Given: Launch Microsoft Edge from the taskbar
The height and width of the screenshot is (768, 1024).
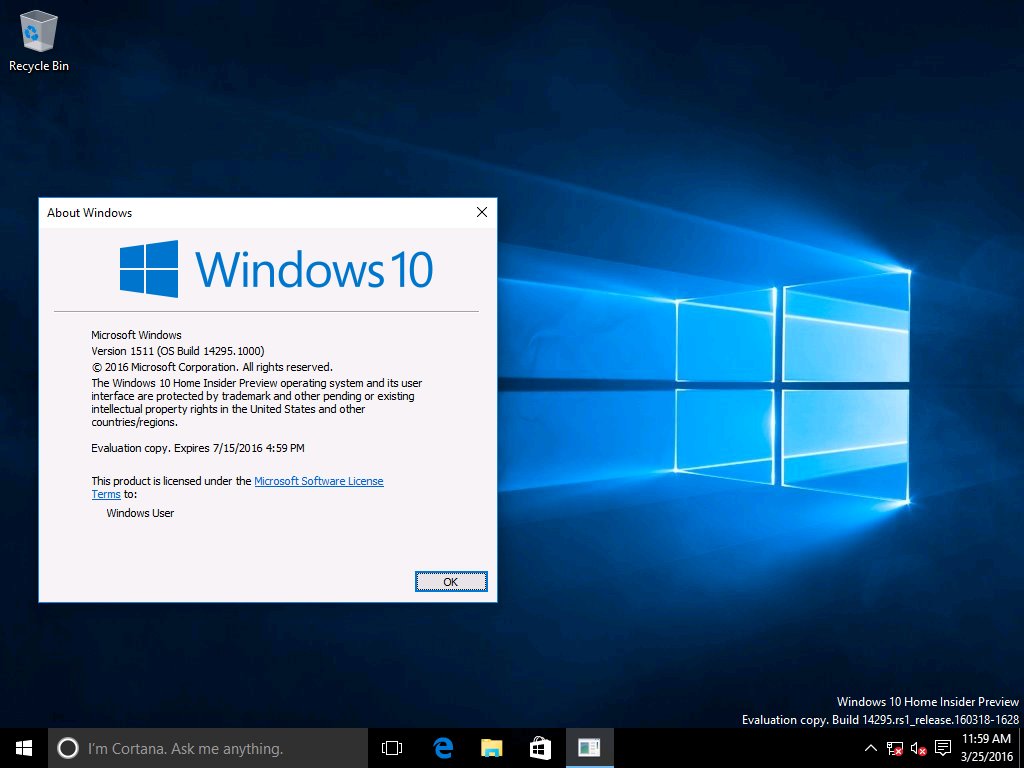Looking at the screenshot, I should [443, 748].
